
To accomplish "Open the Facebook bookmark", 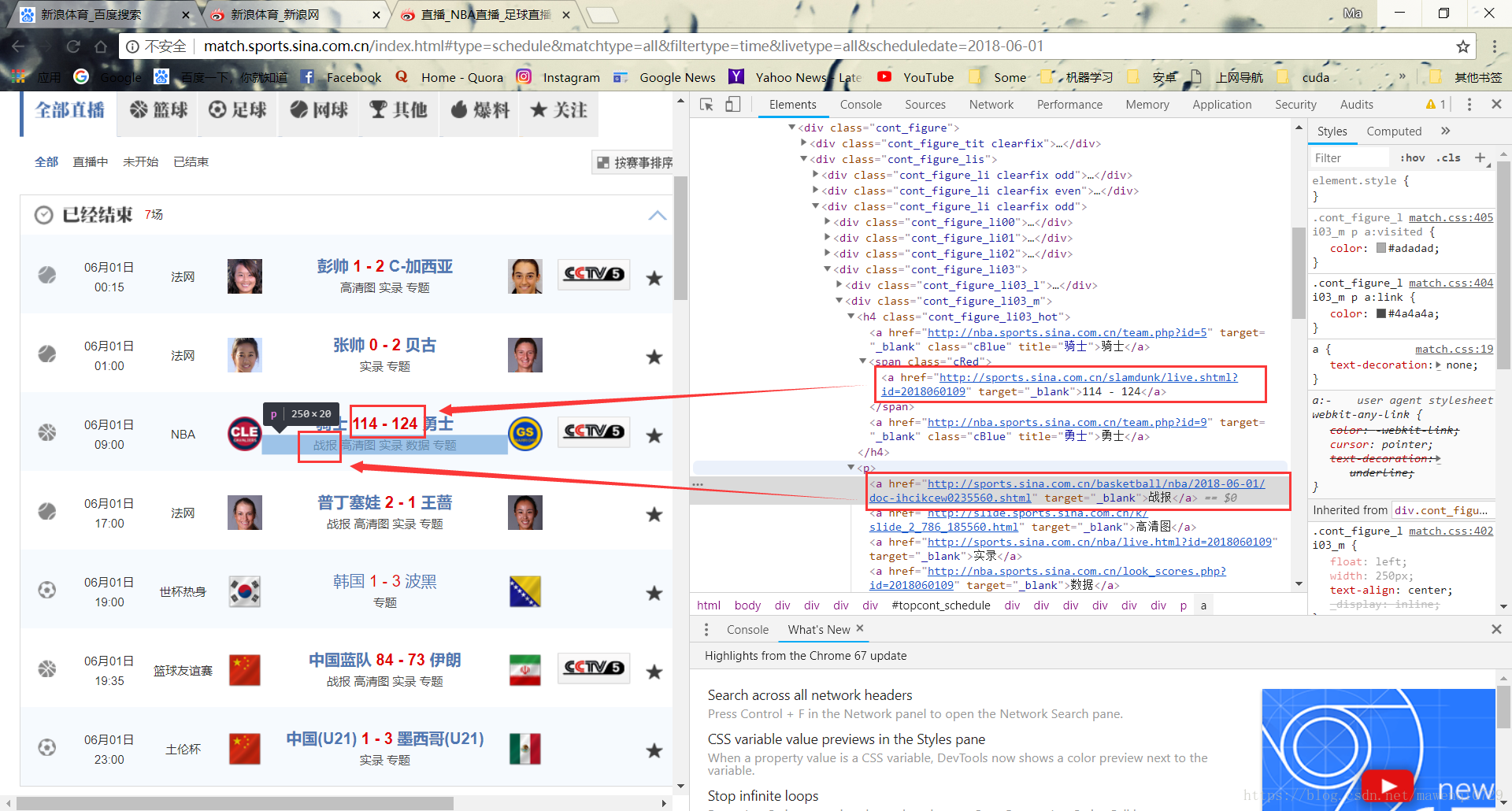I will [341, 77].
